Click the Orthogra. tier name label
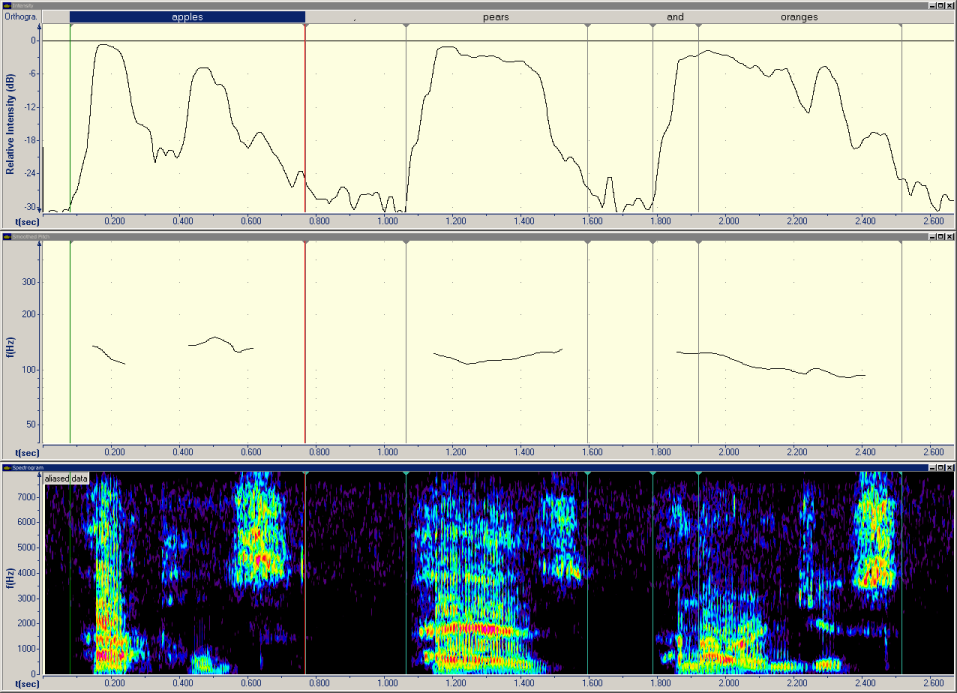The width and height of the screenshot is (957, 693). click(x=21, y=17)
